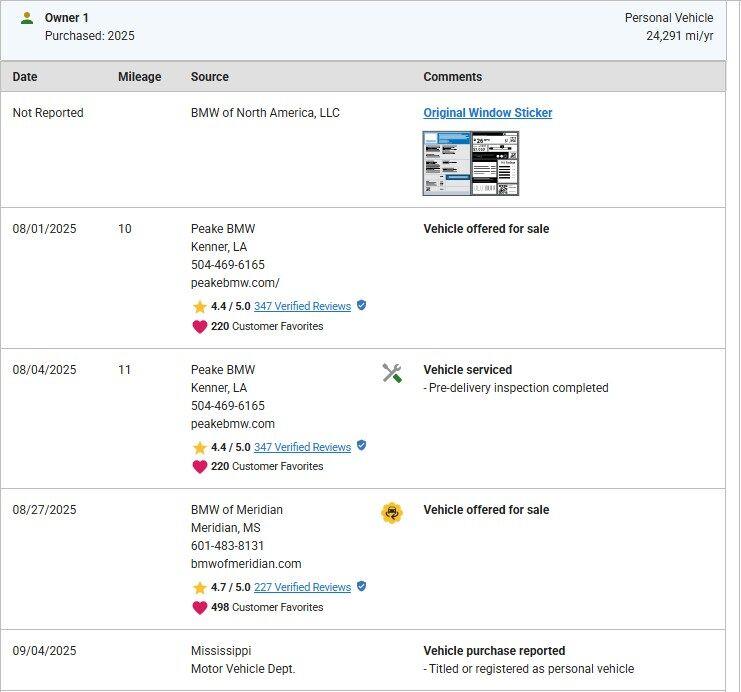Click the Personal Vehicle label
This screenshot has width=741, height=692.
(669, 17)
